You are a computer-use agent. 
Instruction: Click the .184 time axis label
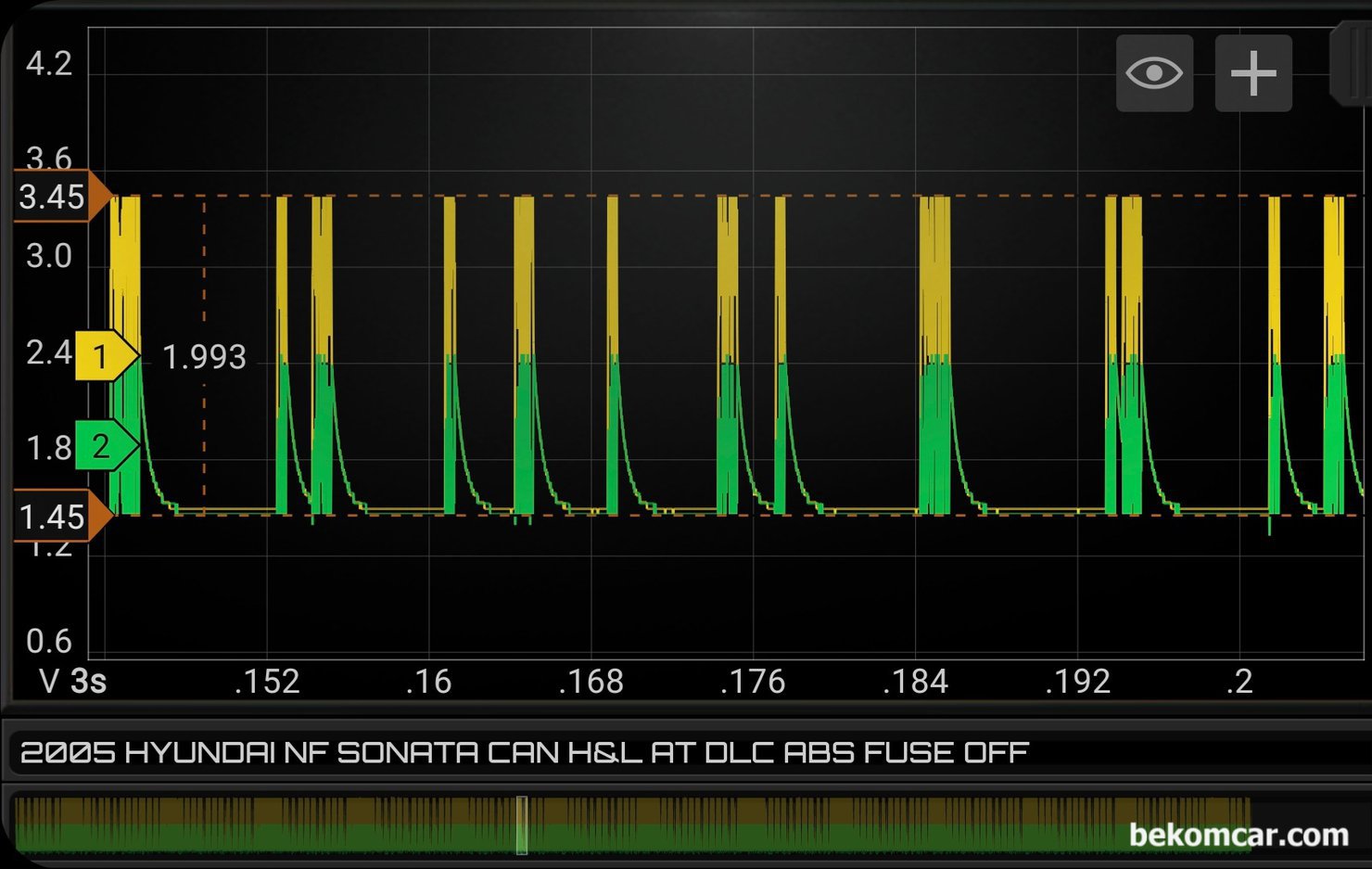click(915, 682)
